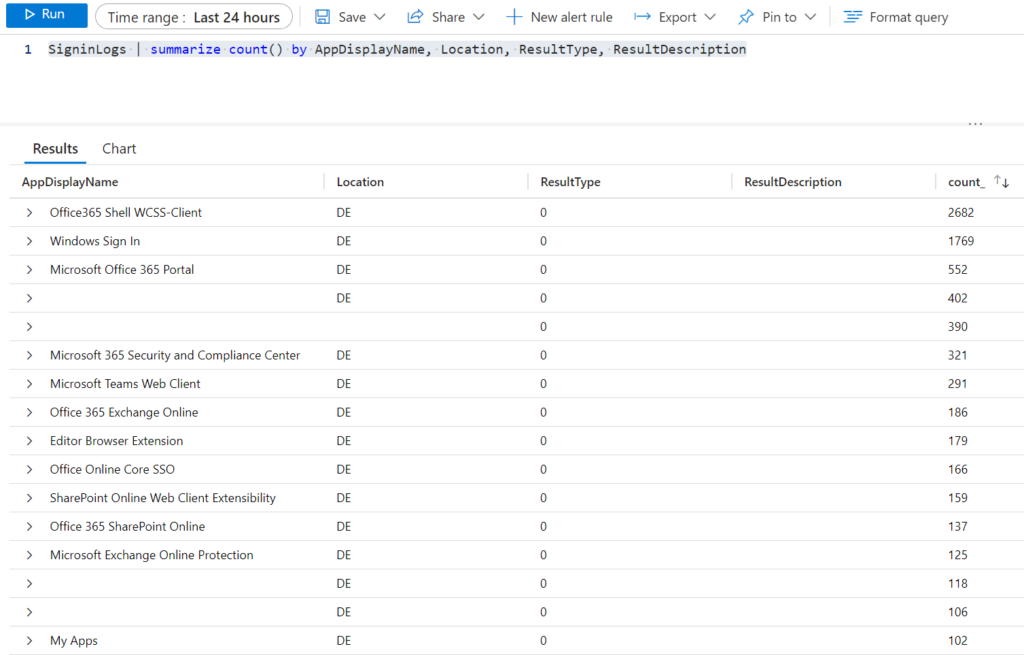The height and width of the screenshot is (655, 1024).
Task: Select the Results tab
Action: [55, 148]
